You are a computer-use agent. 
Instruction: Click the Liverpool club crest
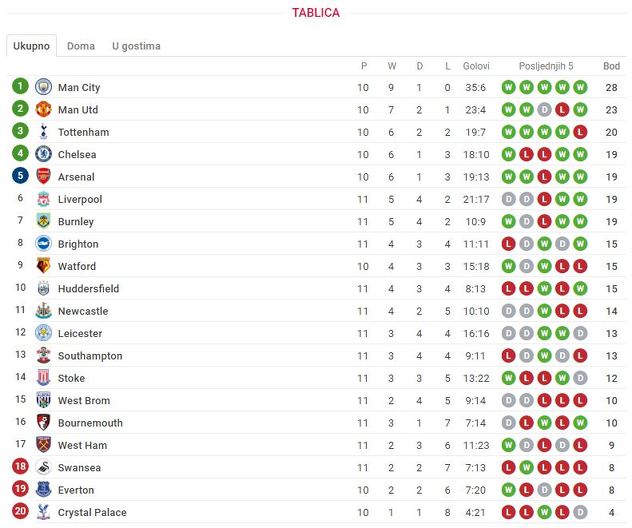[x=43, y=199]
